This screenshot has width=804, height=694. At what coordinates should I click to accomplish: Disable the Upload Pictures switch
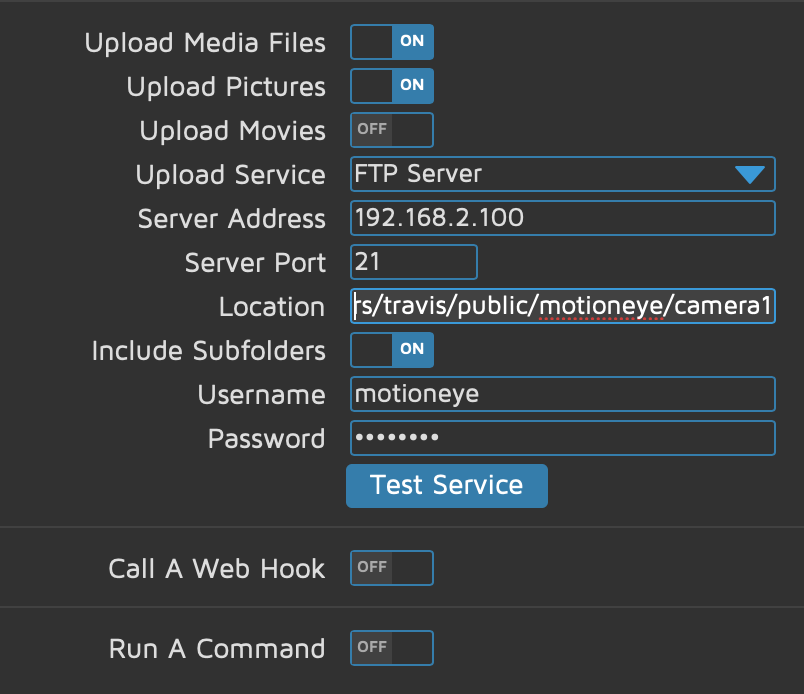[x=391, y=86]
